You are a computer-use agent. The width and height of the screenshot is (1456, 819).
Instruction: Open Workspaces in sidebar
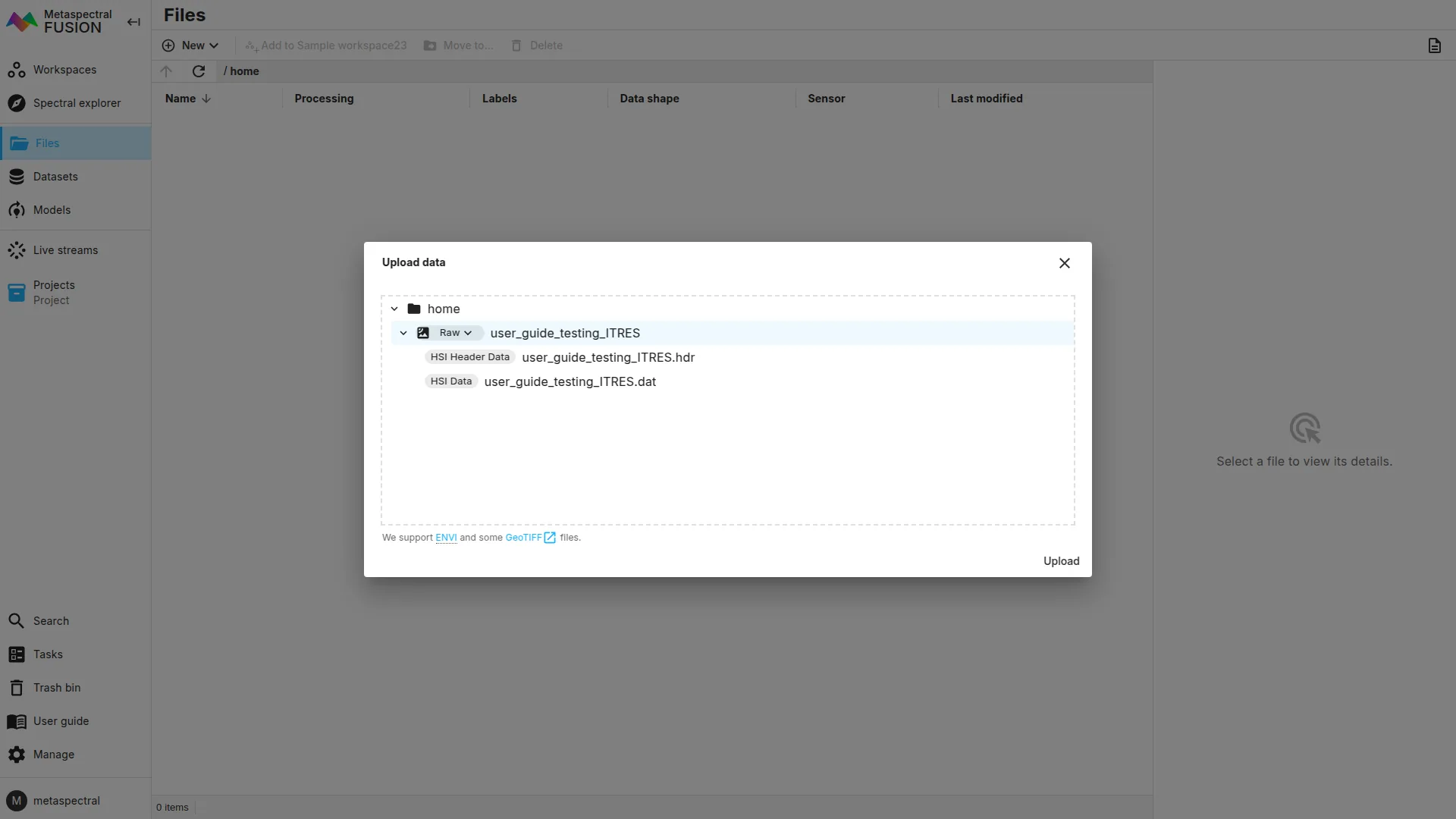[x=64, y=70]
